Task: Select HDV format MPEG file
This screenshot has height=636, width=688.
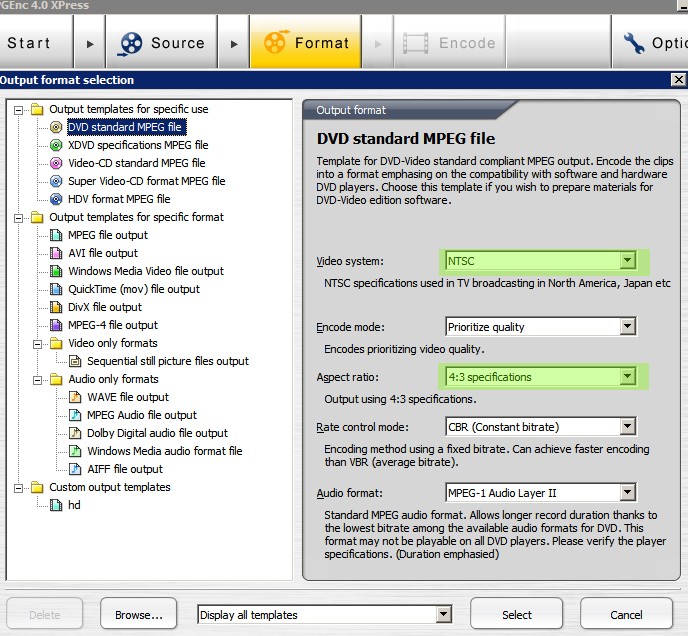Action: point(119,199)
